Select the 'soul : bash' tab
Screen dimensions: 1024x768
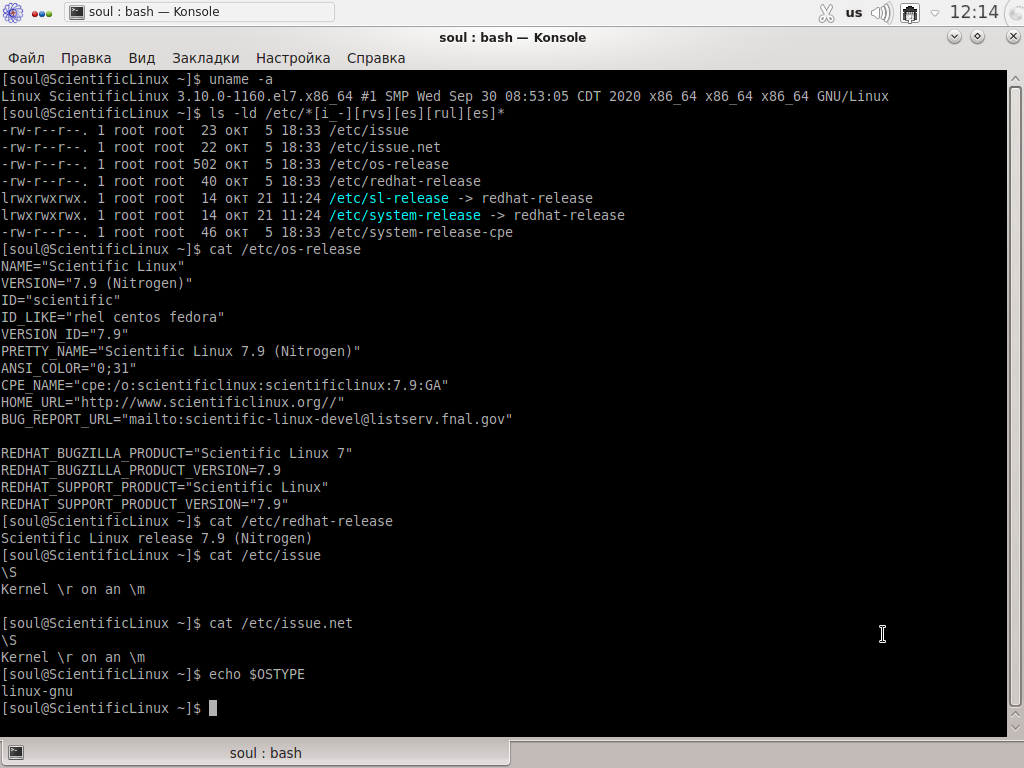click(x=255, y=753)
